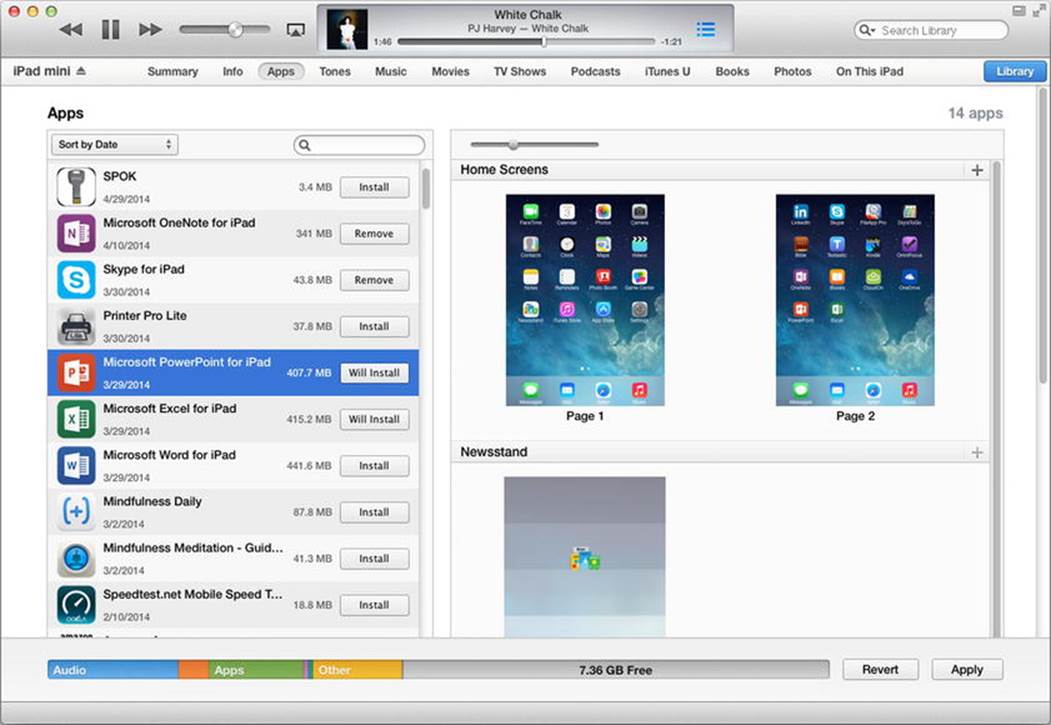Screen dimensions: 1051x725
Task: Click the Apply button
Action: pyautogui.click(x=967, y=669)
